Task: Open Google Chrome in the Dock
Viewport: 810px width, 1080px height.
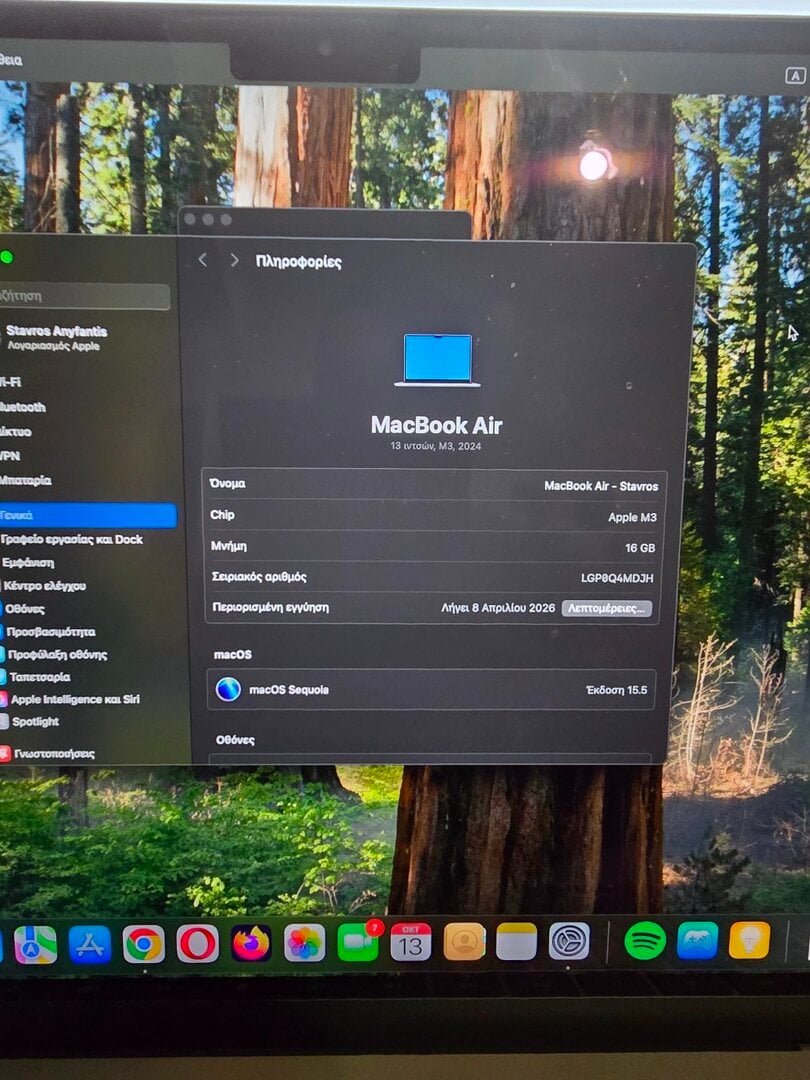Action: pyautogui.click(x=143, y=944)
